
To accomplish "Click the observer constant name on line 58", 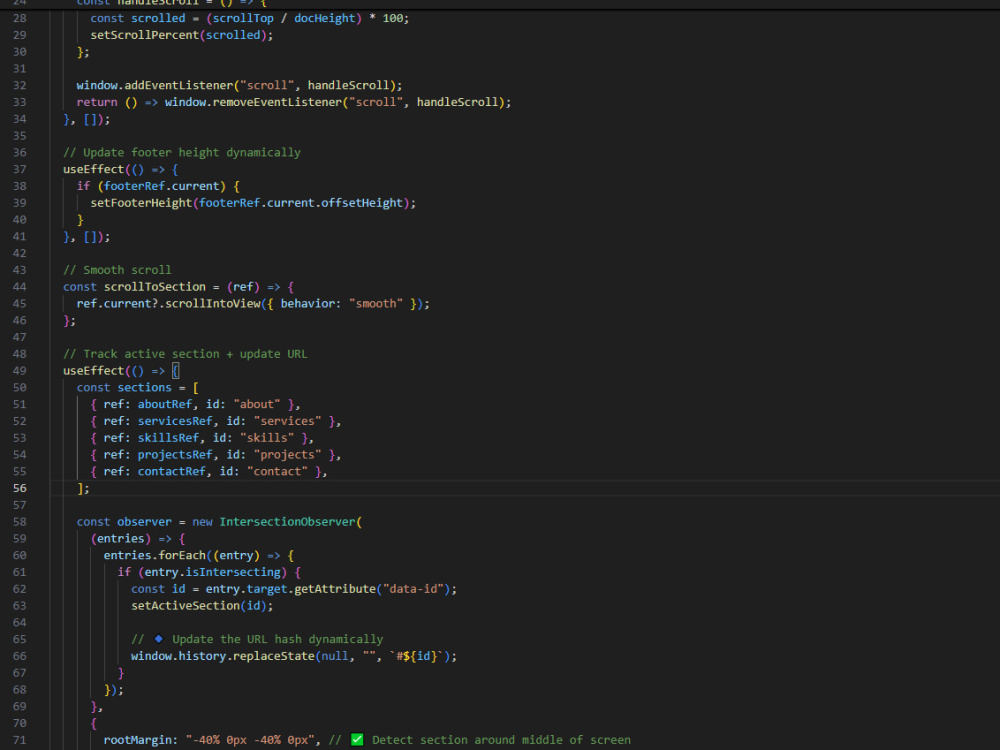I will 144,522.
